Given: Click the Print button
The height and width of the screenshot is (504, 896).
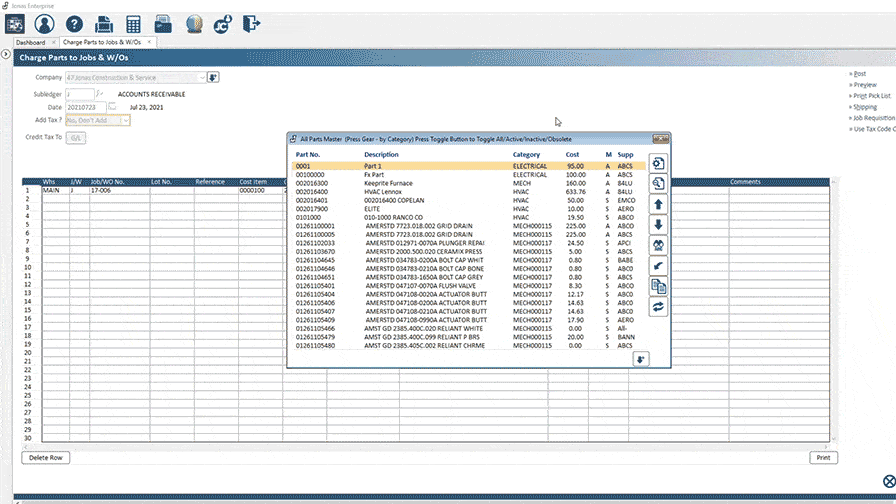Looking at the screenshot, I should [823, 458].
